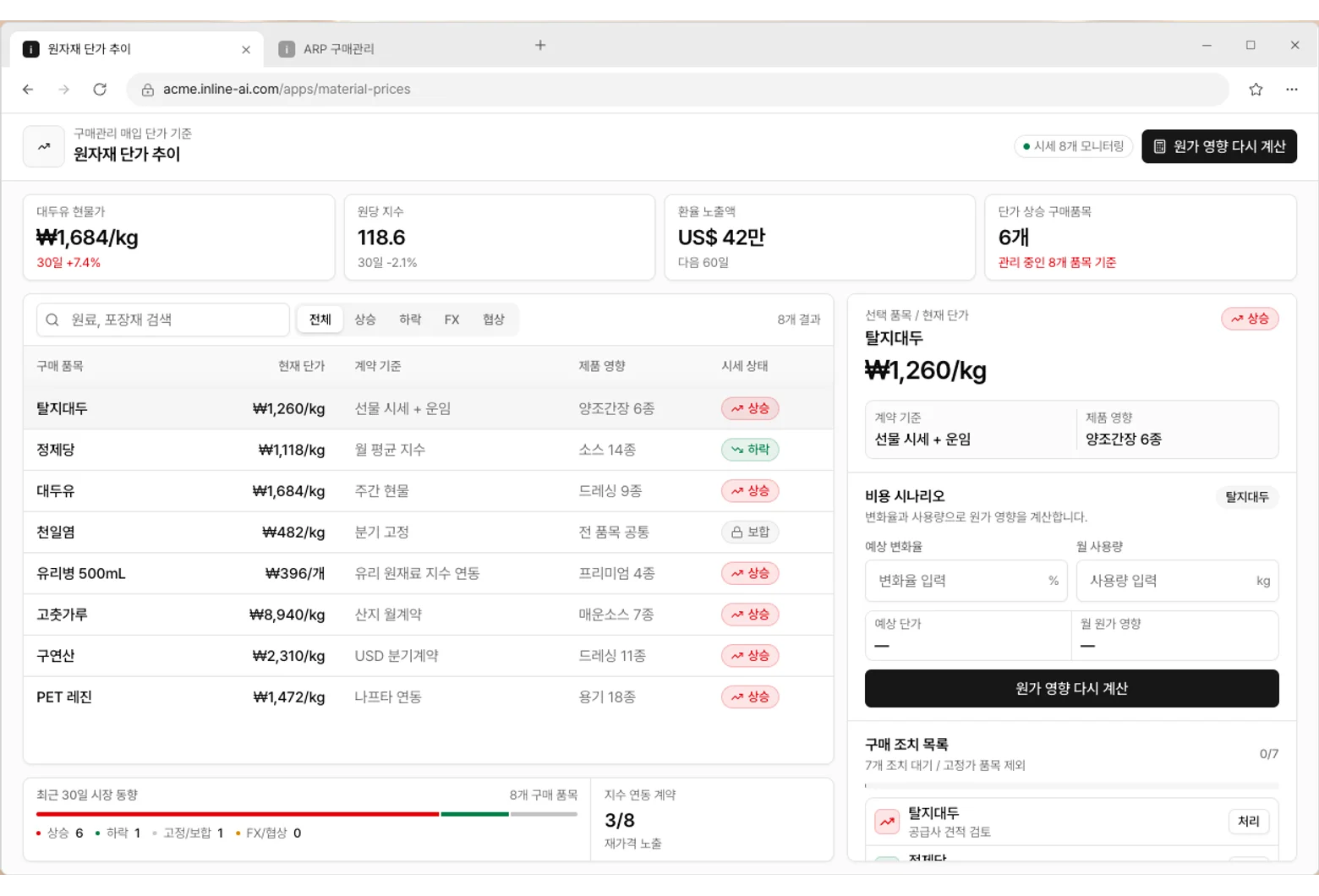Open a new browser tab
The image size is (1319, 896).
point(540,46)
